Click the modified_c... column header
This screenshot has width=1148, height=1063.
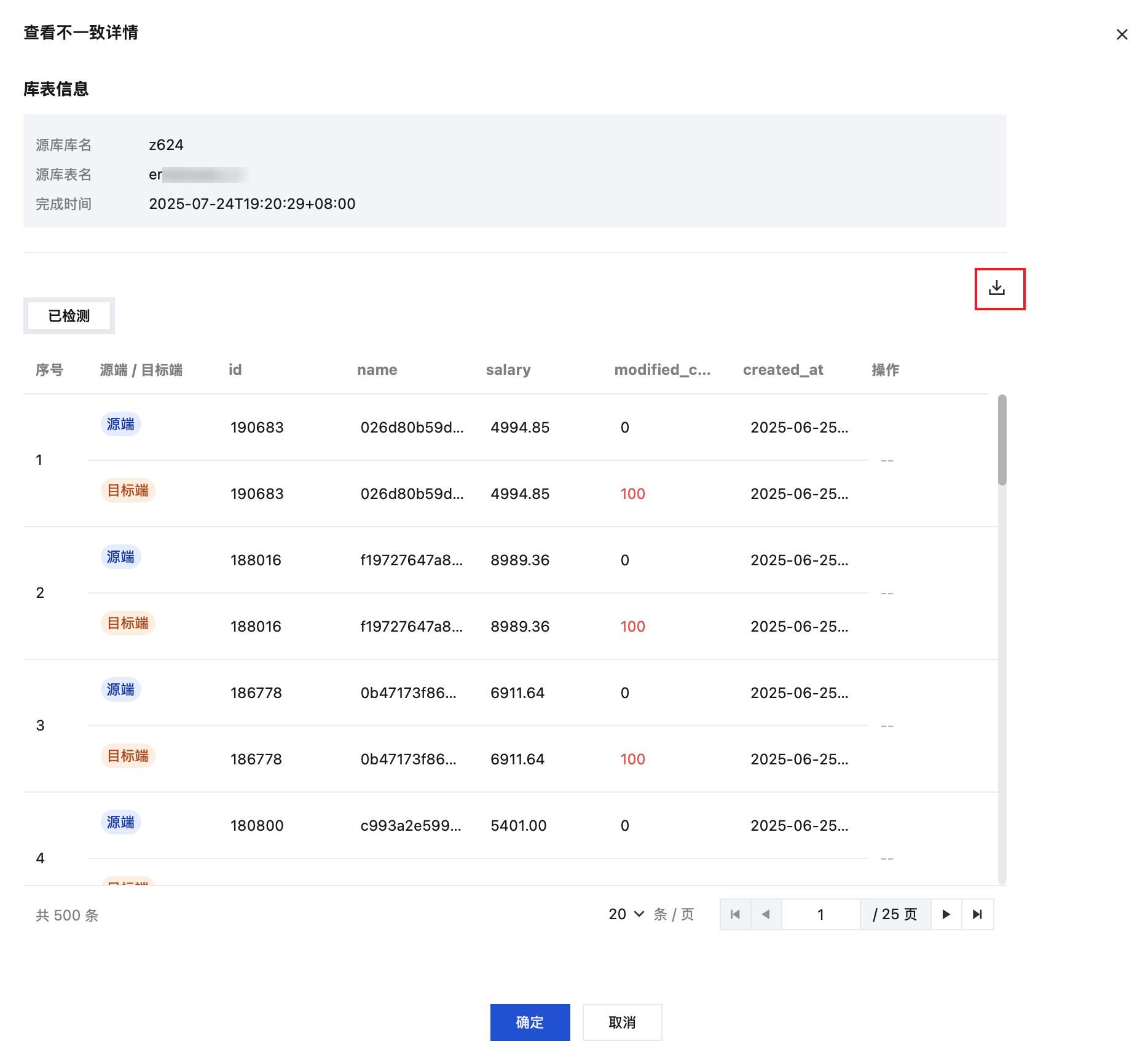pos(662,369)
